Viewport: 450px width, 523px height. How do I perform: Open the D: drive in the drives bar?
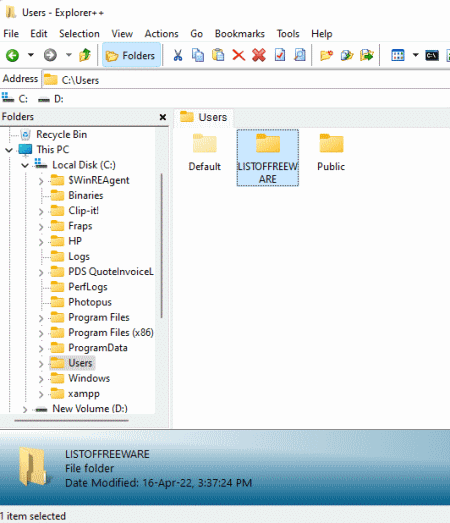pos(51,99)
